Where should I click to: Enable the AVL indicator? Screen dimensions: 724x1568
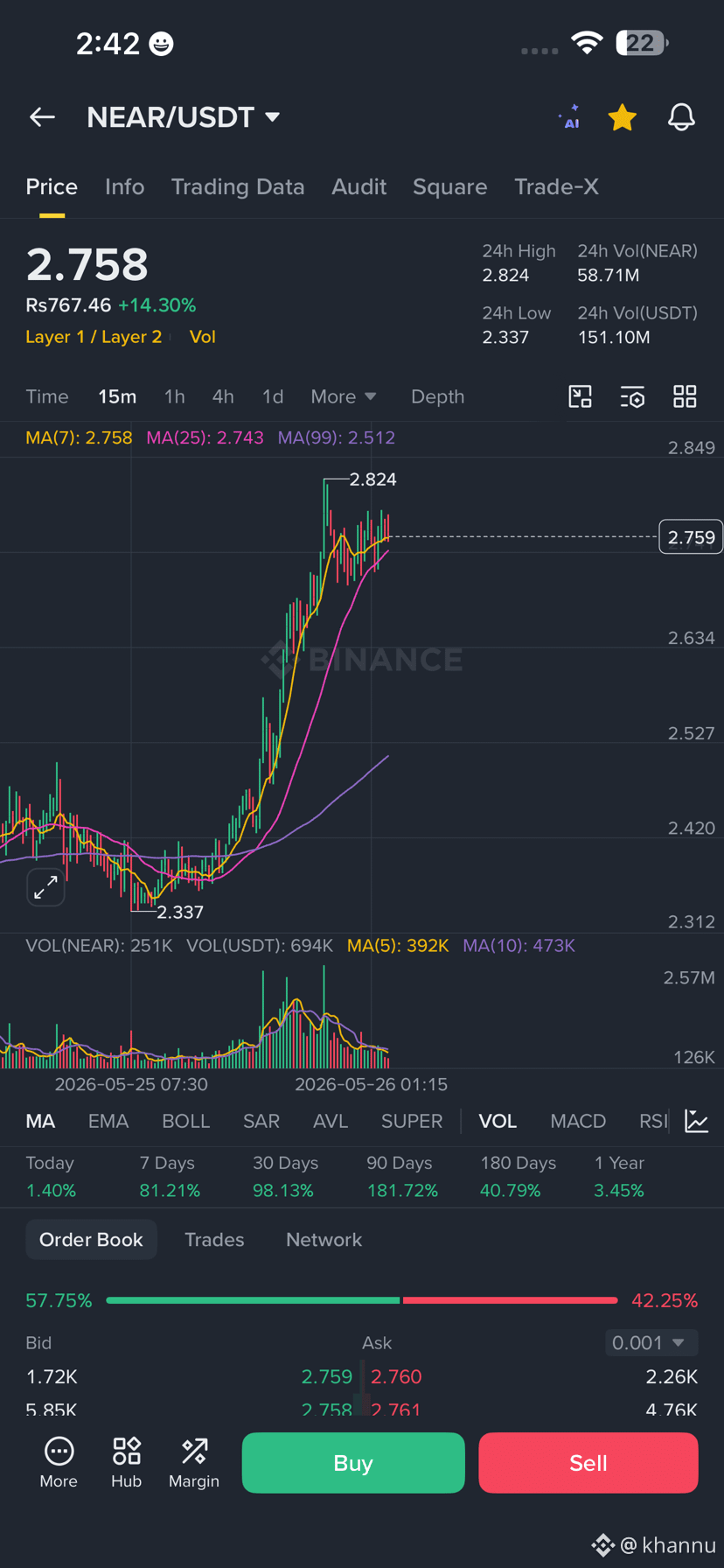coord(331,1121)
